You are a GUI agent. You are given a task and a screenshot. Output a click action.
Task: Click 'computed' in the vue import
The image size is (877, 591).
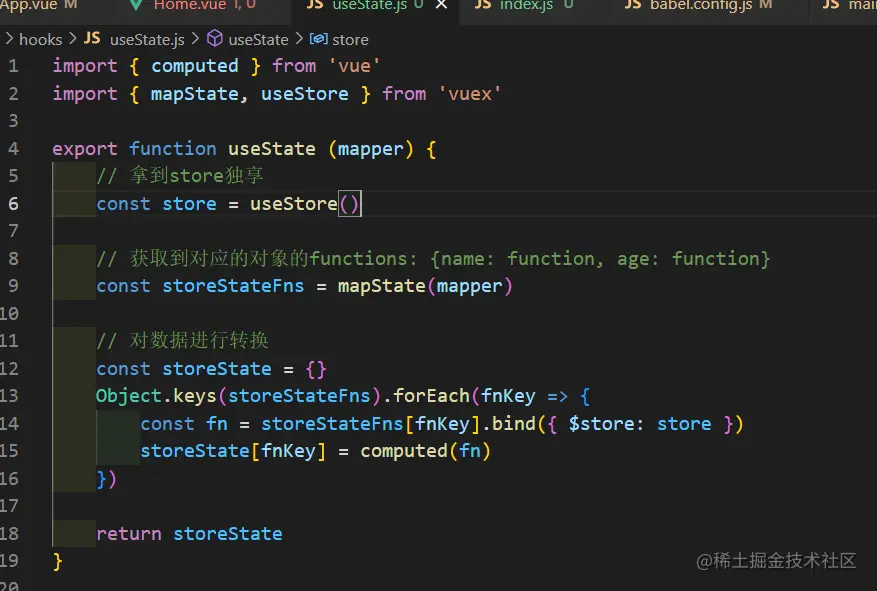[195, 66]
